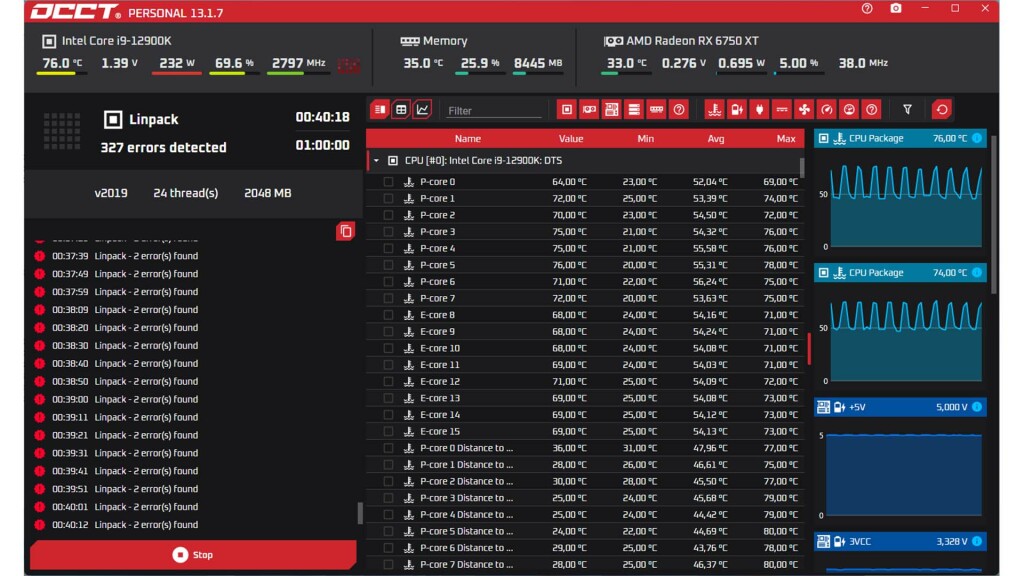Copy the error log with the copy icon
The width and height of the screenshot is (1024, 576).
346,231
